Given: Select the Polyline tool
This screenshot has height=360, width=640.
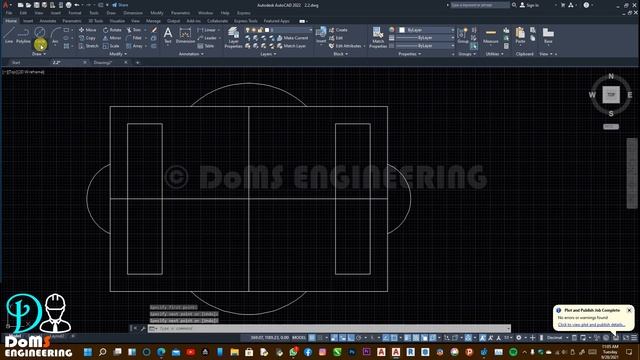Looking at the screenshot, I should coord(23,36).
